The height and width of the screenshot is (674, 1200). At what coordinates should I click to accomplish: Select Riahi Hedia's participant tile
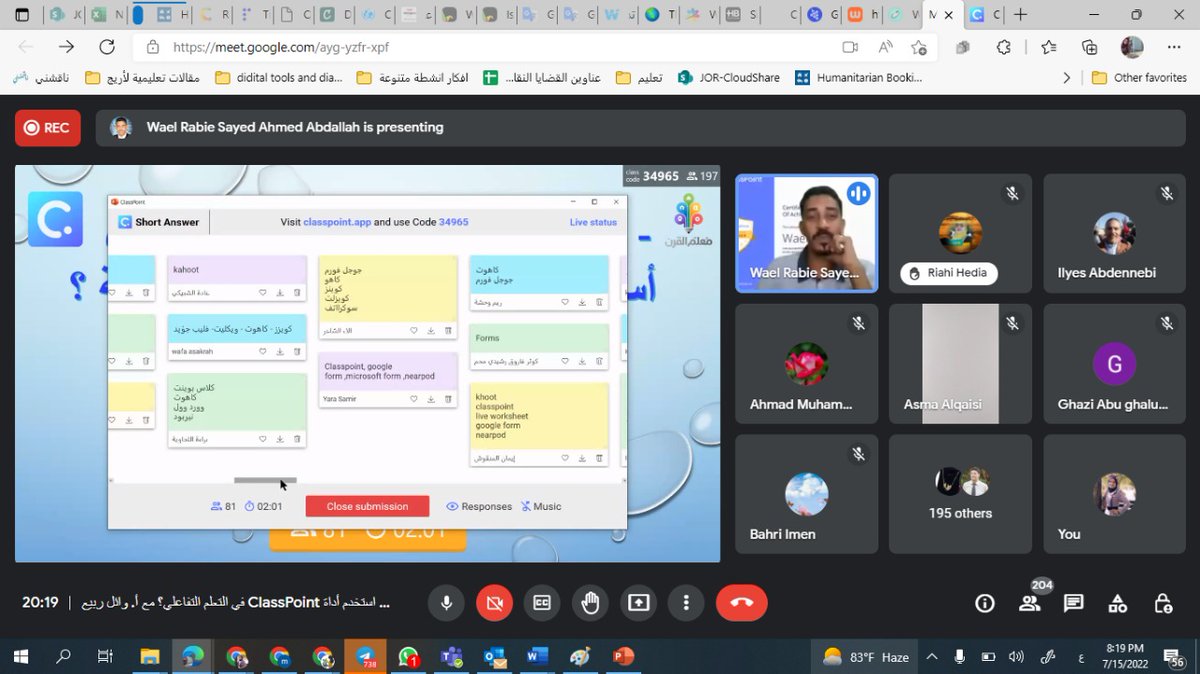(961, 233)
